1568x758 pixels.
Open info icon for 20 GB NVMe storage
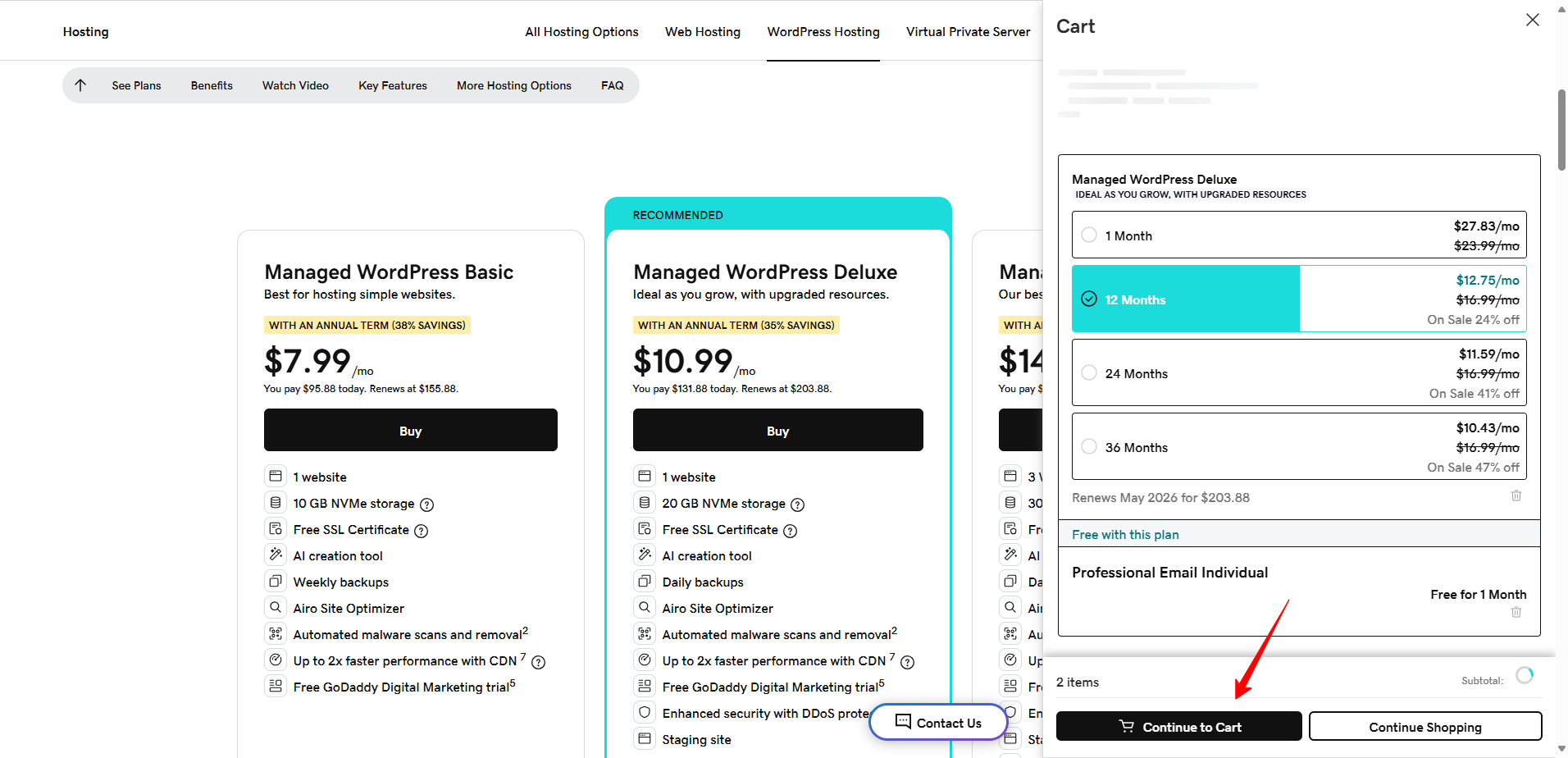click(798, 505)
